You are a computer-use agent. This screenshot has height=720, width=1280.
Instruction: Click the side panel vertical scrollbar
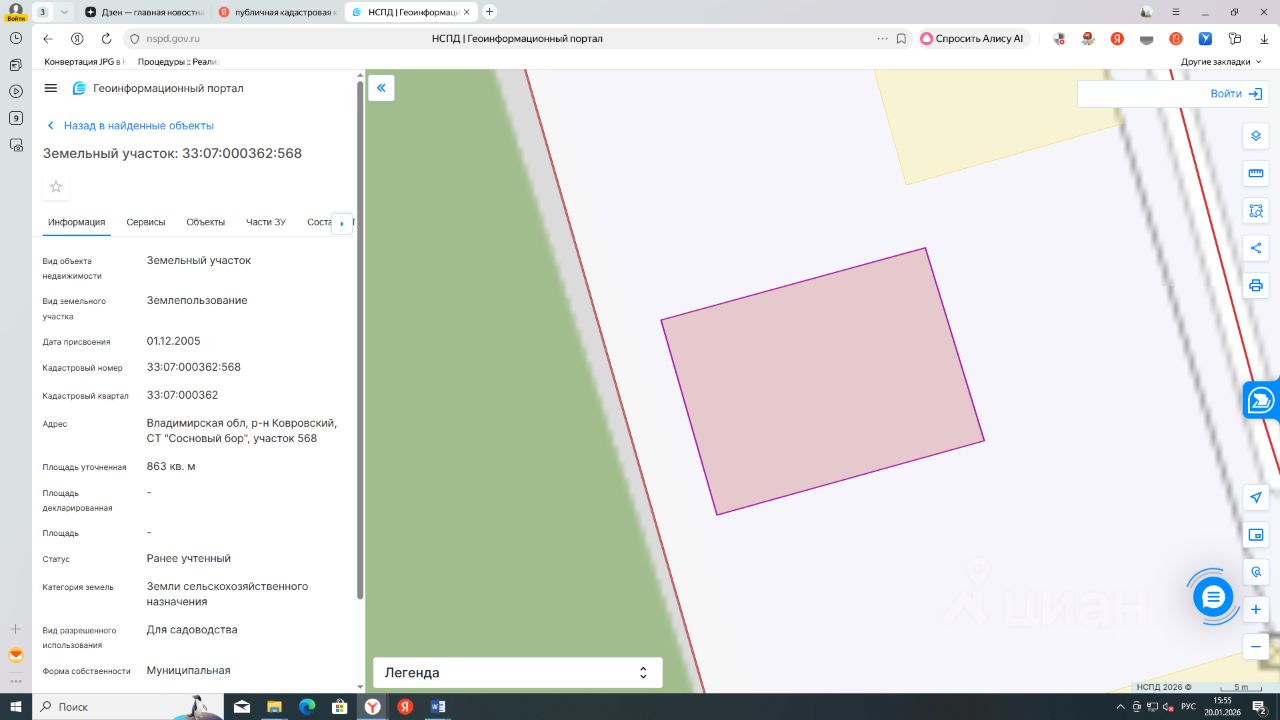point(360,340)
